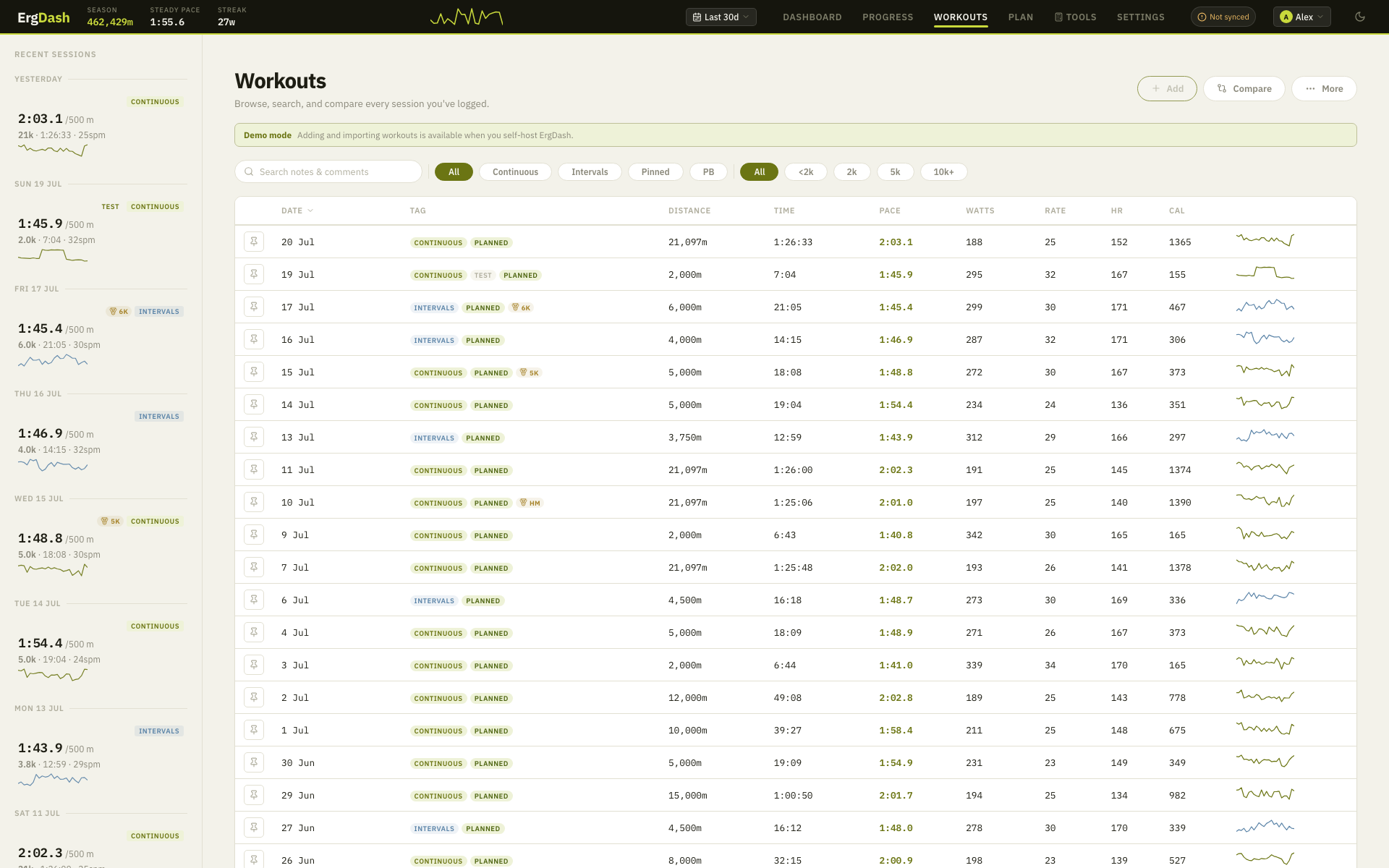Pin the 11 Jul workout row
The width and height of the screenshot is (1389, 868).
254,469
